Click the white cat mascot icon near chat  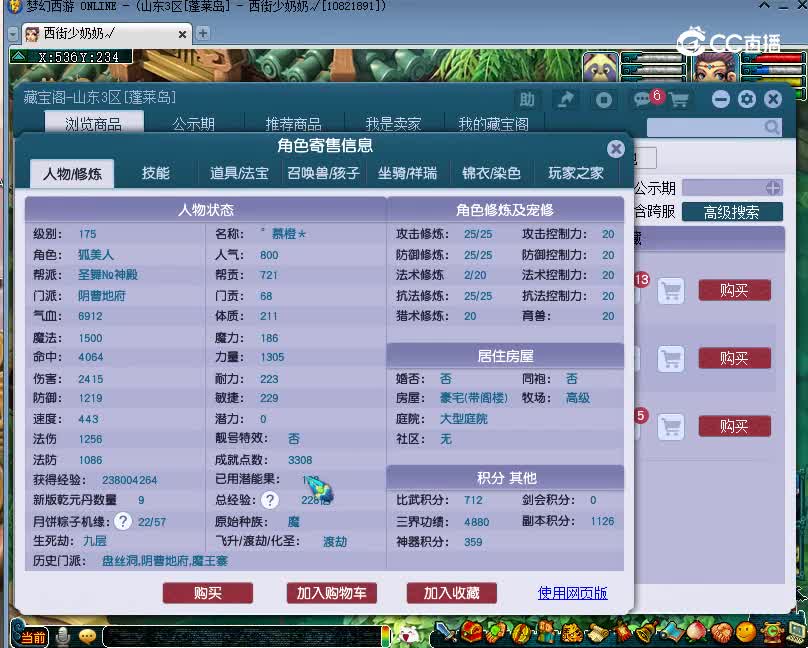pos(409,635)
